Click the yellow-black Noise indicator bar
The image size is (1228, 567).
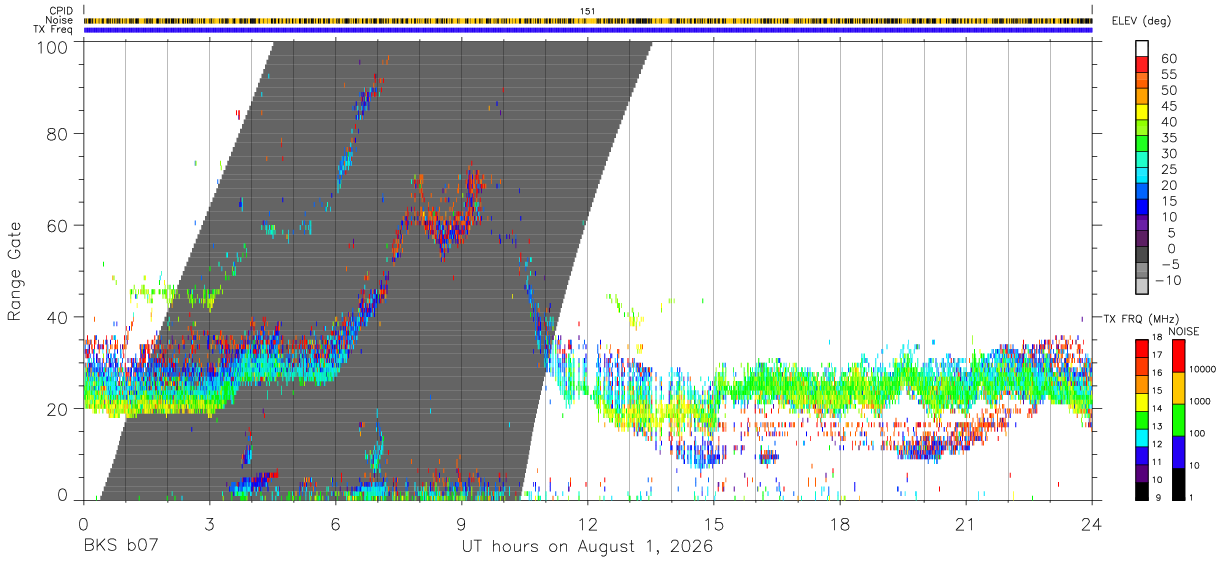[x=588, y=20]
